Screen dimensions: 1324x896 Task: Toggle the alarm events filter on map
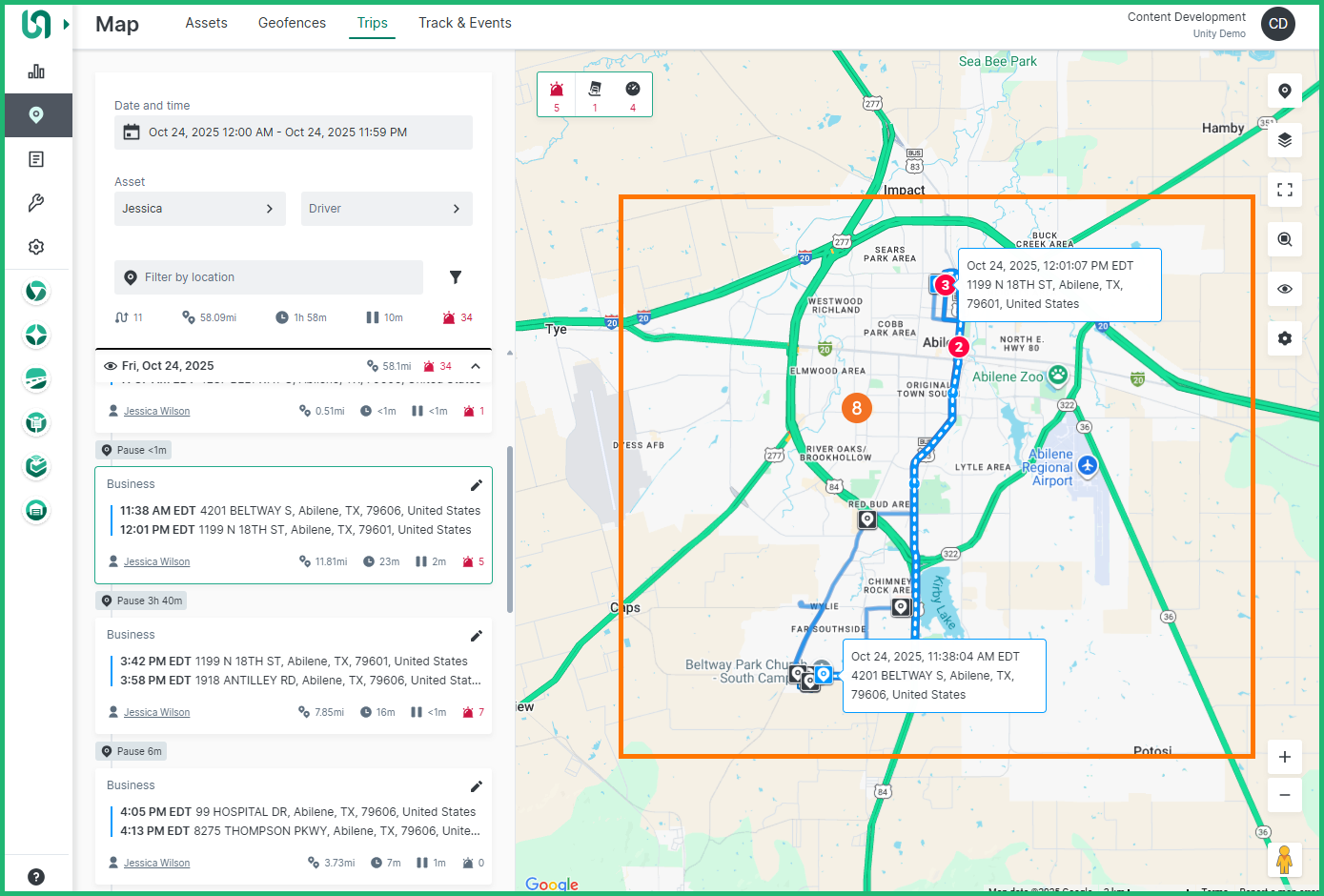[x=557, y=93]
